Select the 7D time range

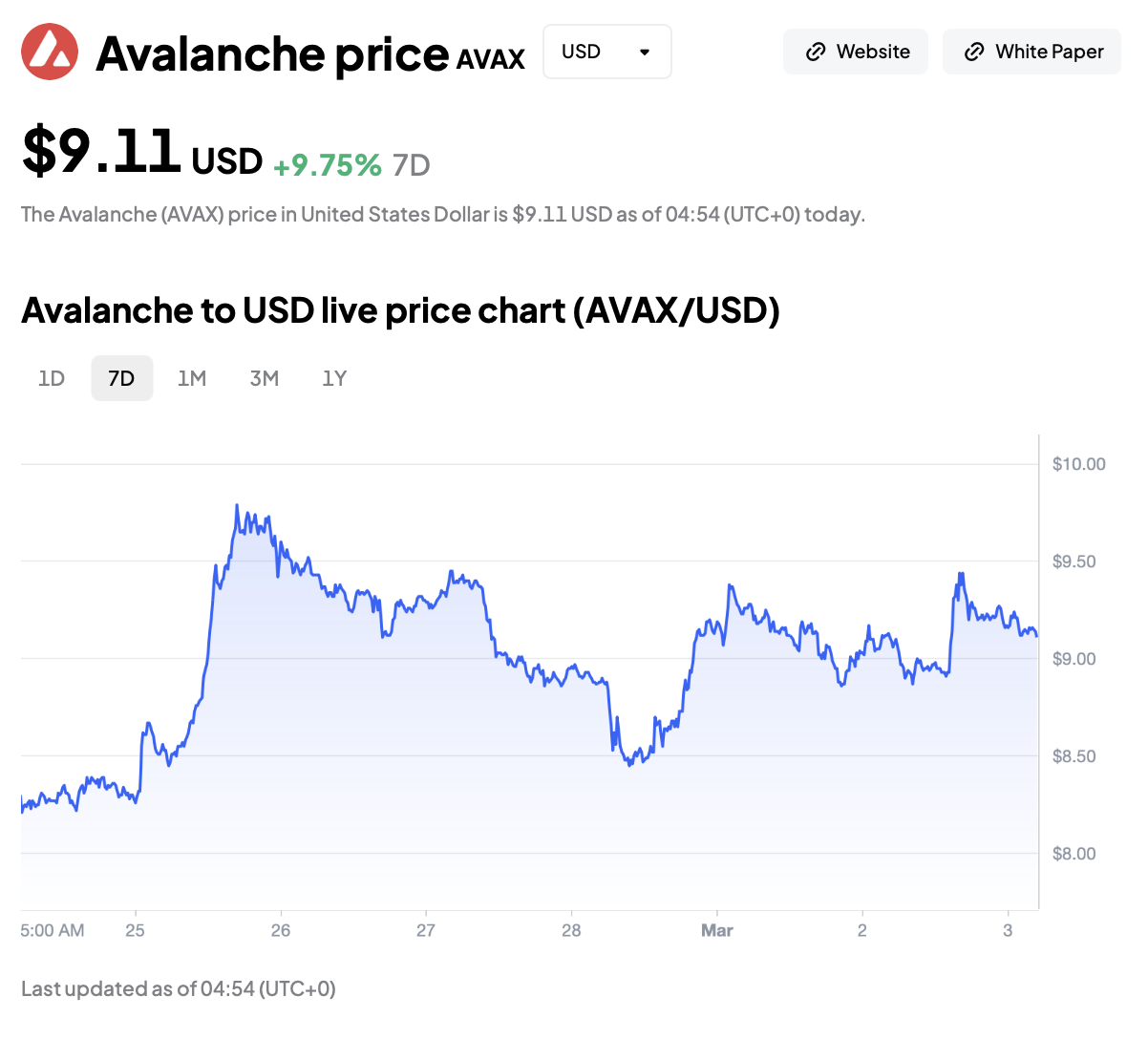pos(121,378)
